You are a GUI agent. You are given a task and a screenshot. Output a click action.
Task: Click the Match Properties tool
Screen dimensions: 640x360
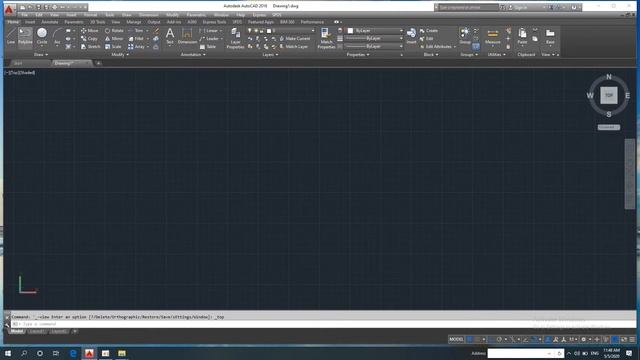[326, 38]
